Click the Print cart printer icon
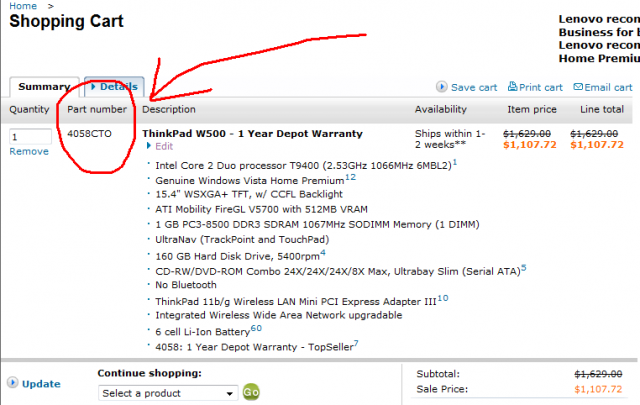This screenshot has width=640, height=405. 512,86
